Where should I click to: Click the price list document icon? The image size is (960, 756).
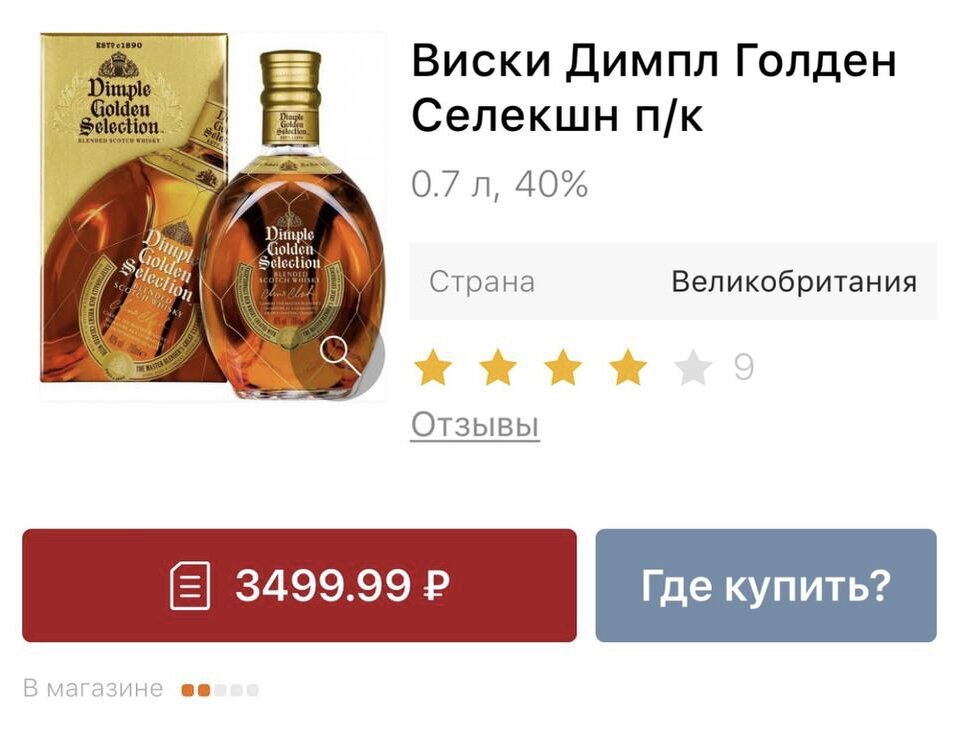pyautogui.click(x=190, y=586)
